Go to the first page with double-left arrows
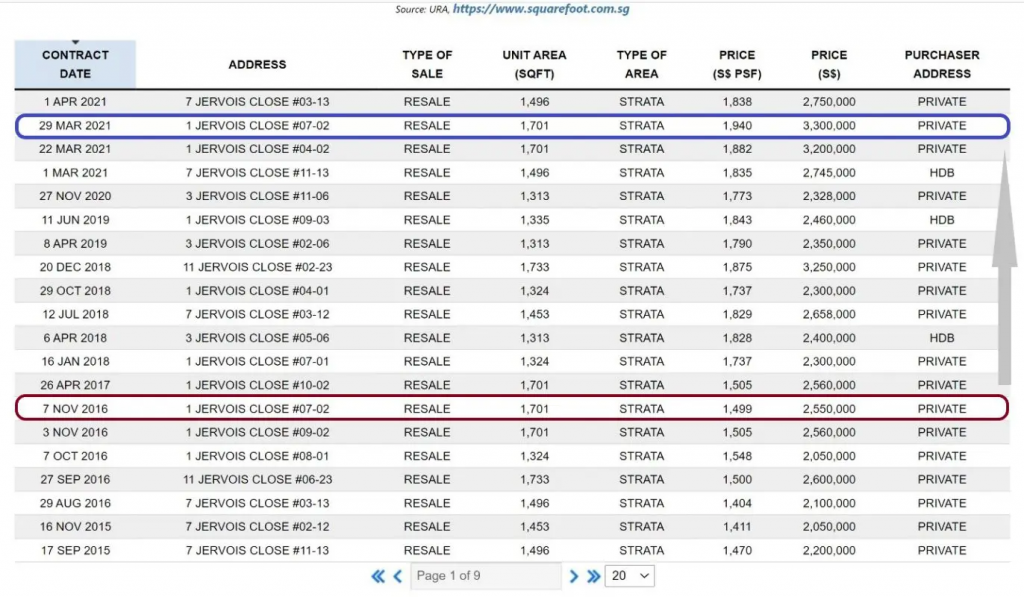The width and height of the screenshot is (1024, 597). tap(377, 576)
